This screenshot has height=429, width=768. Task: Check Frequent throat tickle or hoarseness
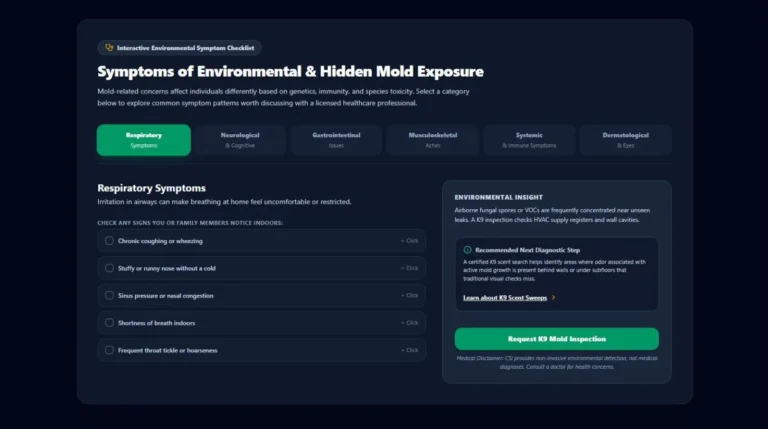109,350
